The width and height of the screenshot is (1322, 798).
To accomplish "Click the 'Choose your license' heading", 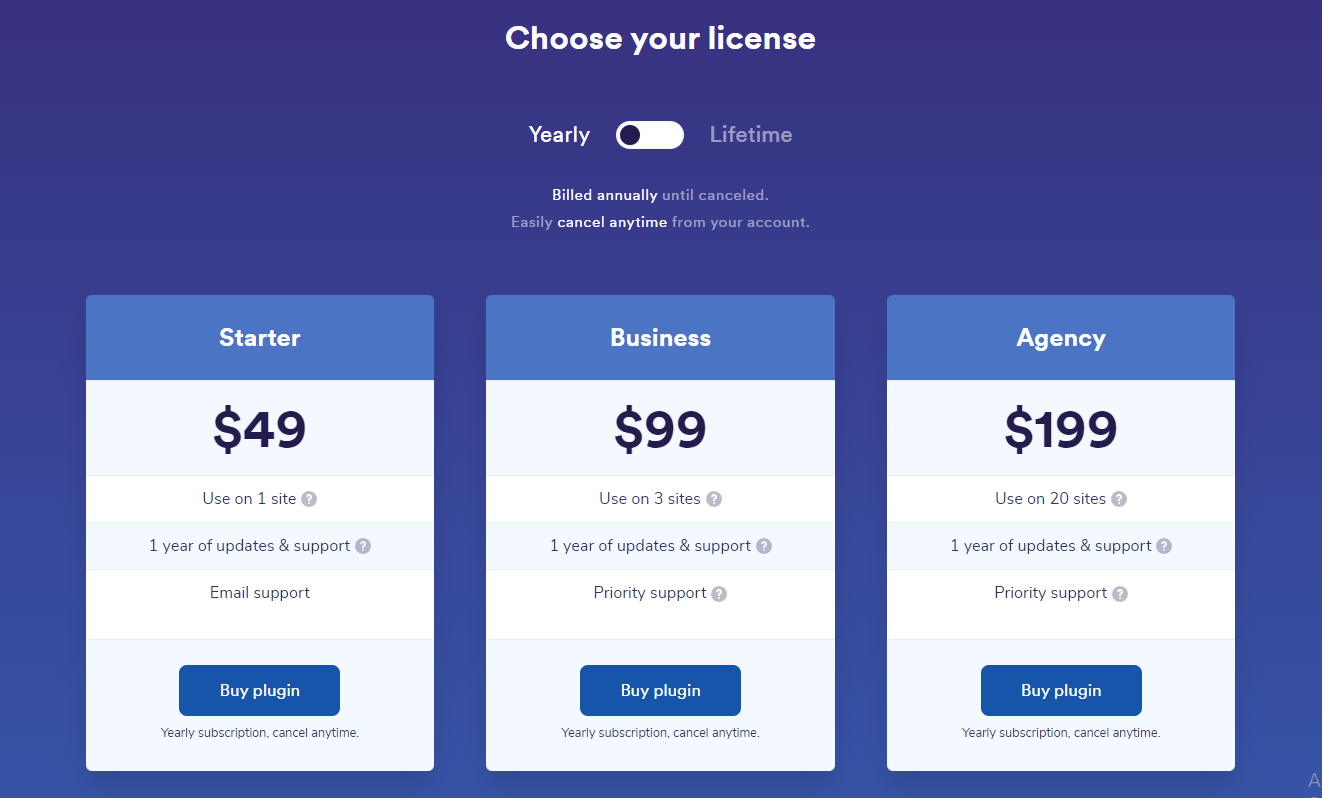I will coord(660,38).
